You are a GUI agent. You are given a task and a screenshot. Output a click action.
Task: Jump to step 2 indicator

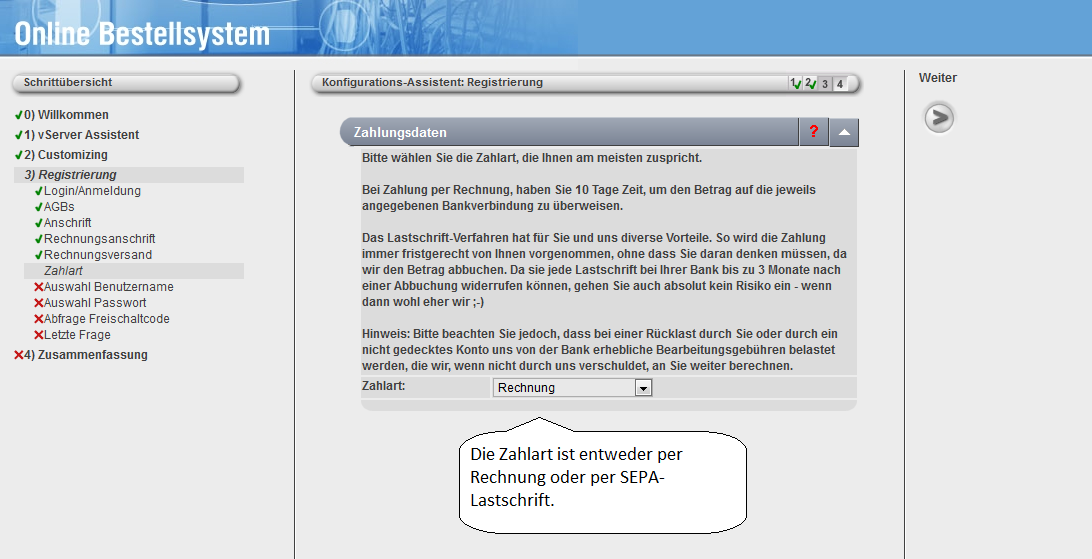click(810, 83)
